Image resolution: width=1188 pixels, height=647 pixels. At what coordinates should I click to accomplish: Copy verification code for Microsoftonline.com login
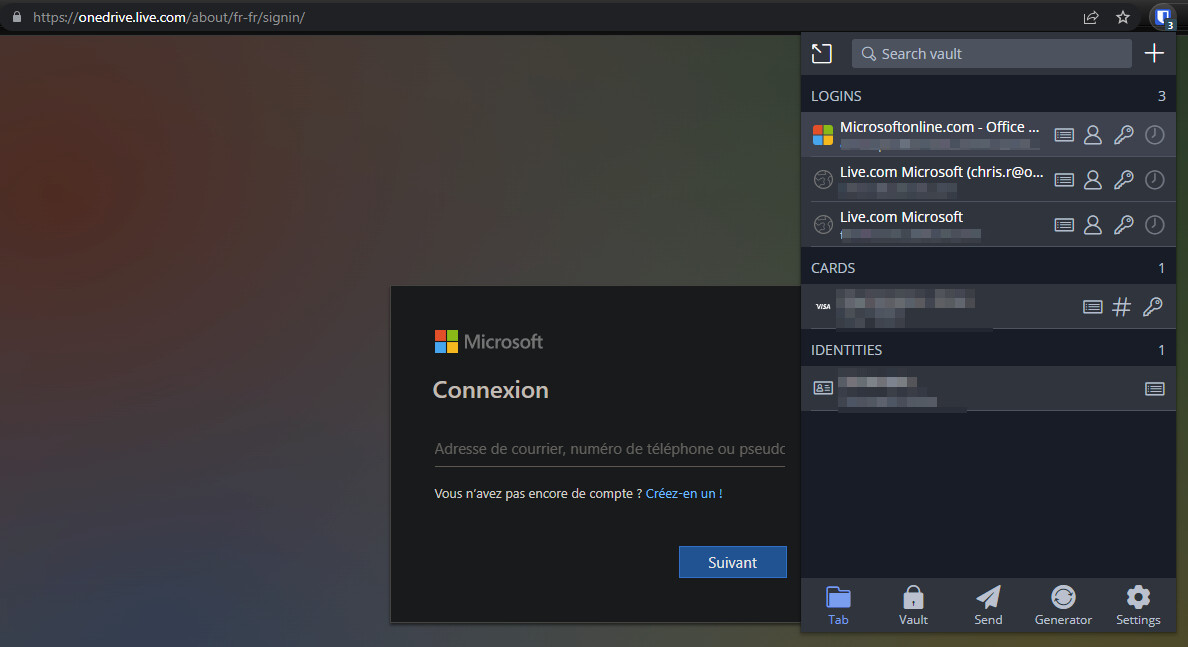coord(1155,134)
